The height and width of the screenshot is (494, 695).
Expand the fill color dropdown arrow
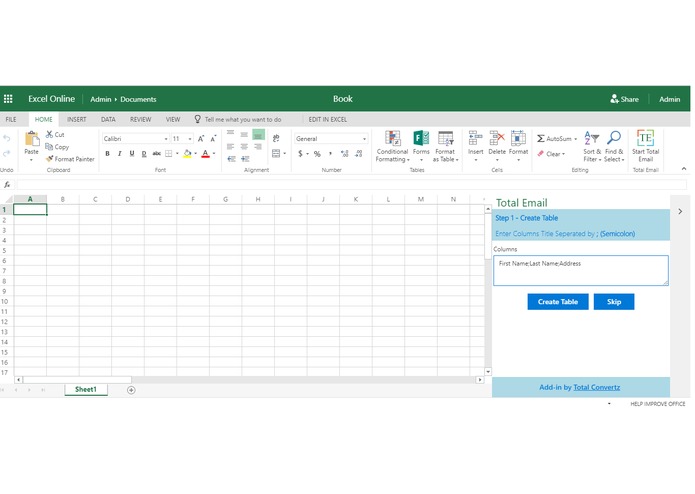(195, 154)
